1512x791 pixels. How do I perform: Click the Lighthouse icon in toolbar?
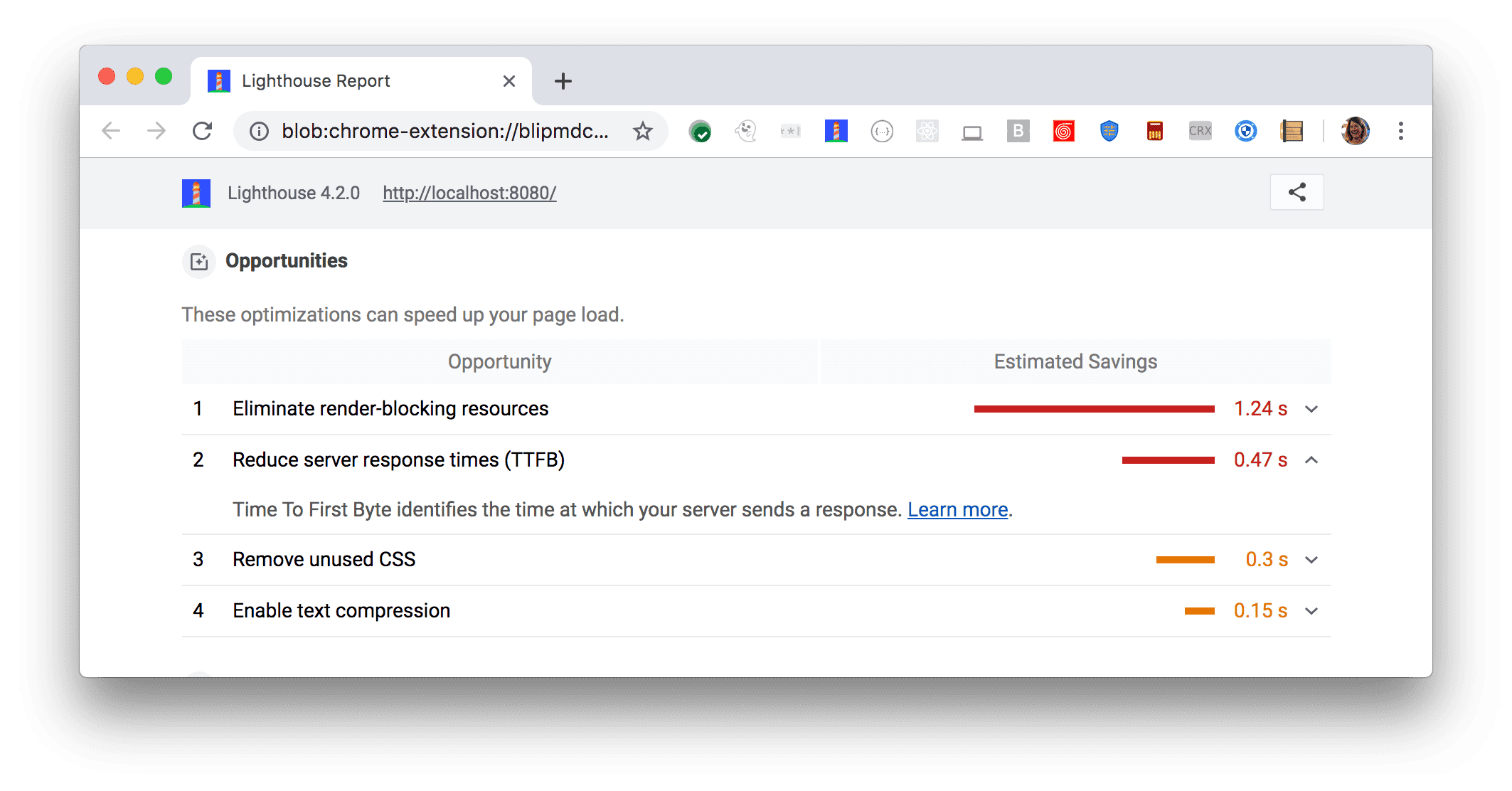pos(834,130)
